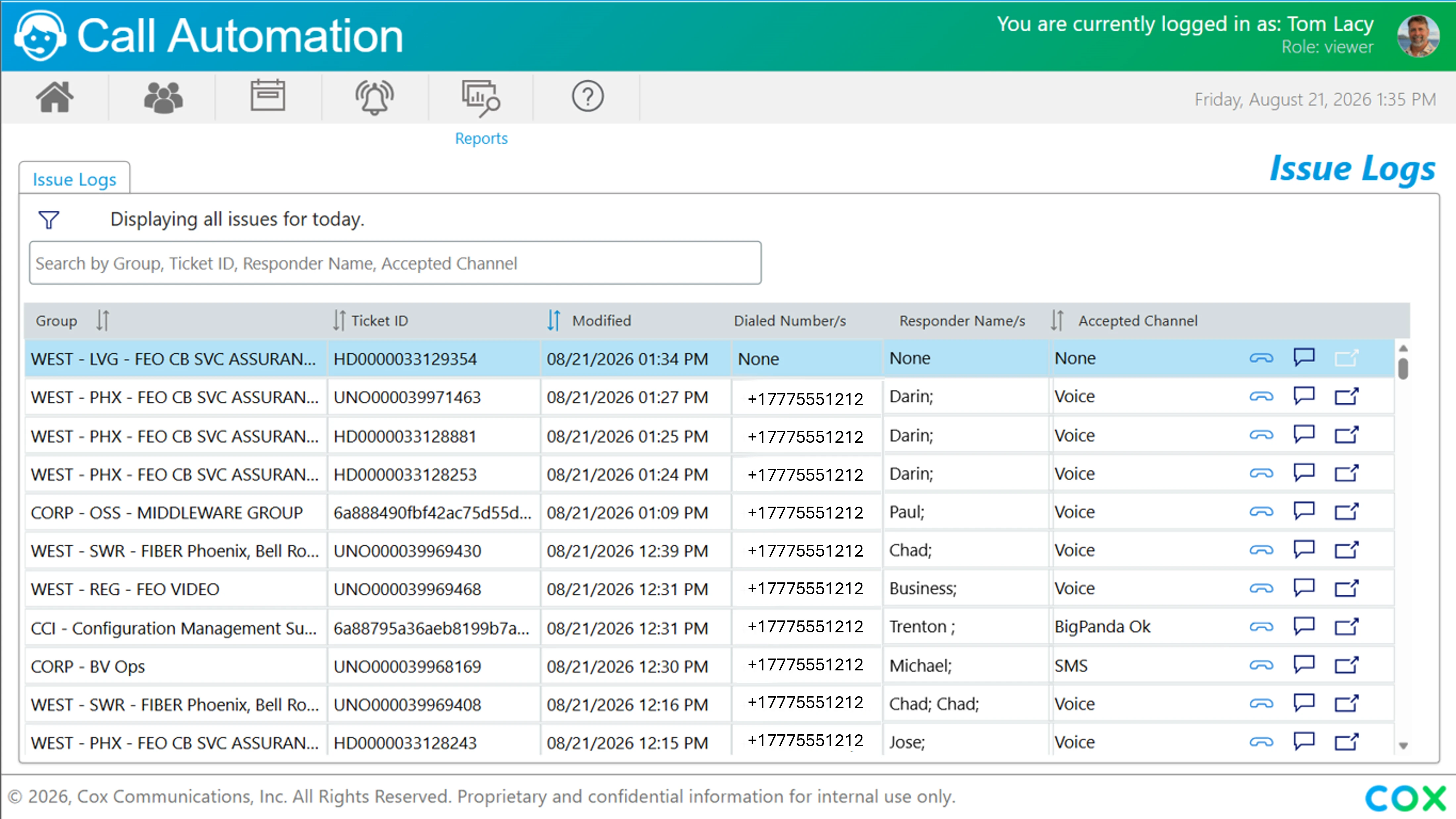Viewport: 1456px width, 819px height.
Task: Open comment icon in Jose row
Action: (x=1304, y=741)
